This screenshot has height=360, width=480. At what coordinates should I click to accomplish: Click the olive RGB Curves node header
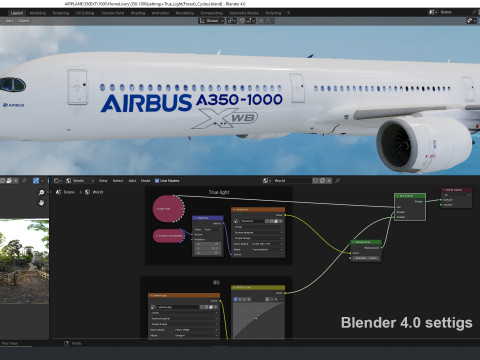258,287
